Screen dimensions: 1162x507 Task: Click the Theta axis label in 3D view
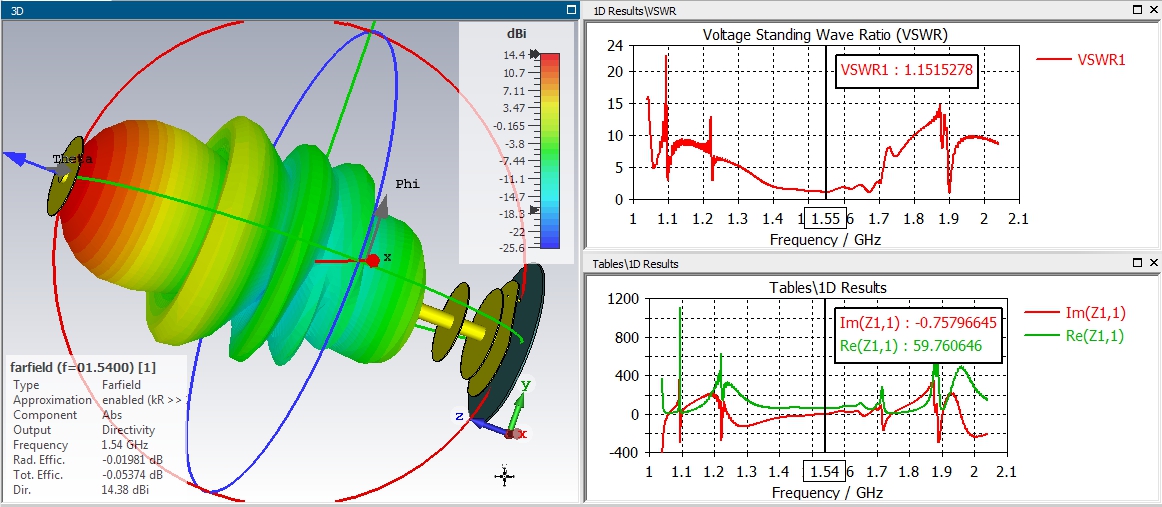[72, 160]
